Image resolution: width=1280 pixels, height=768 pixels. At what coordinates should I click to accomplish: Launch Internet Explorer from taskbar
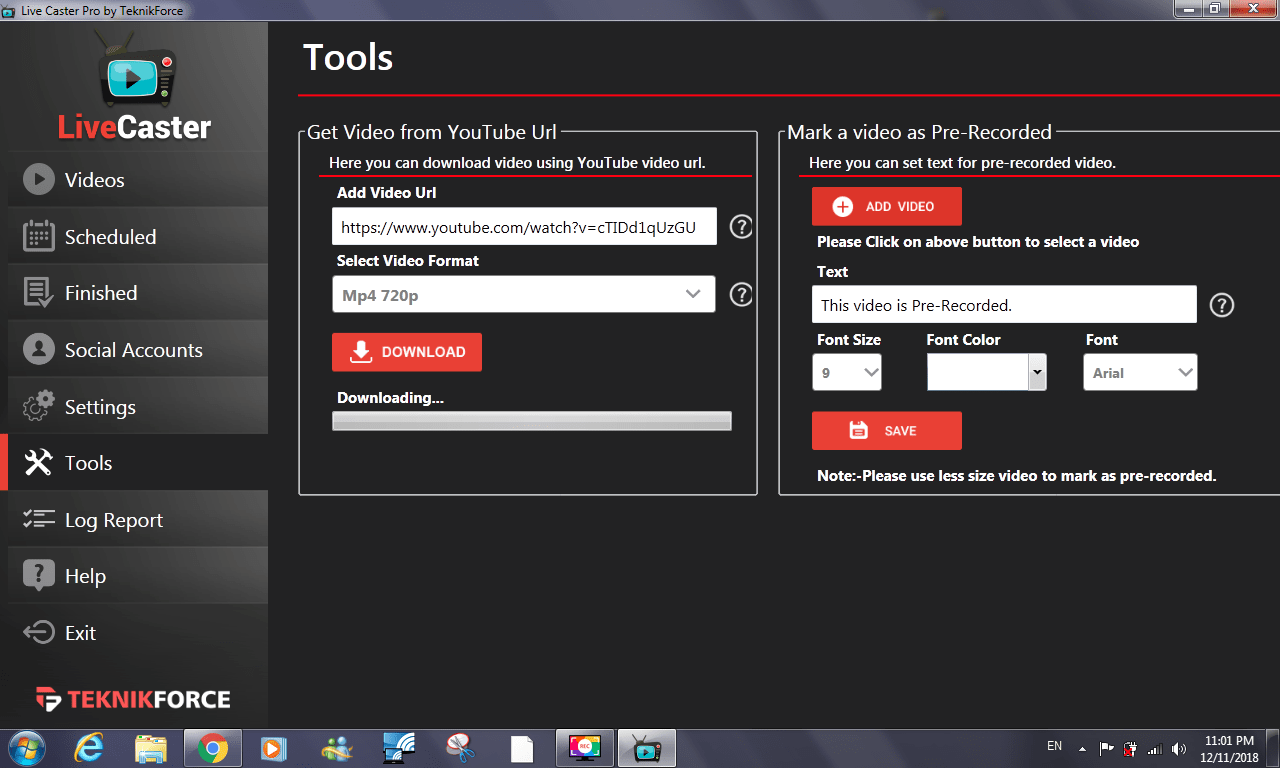pos(89,748)
